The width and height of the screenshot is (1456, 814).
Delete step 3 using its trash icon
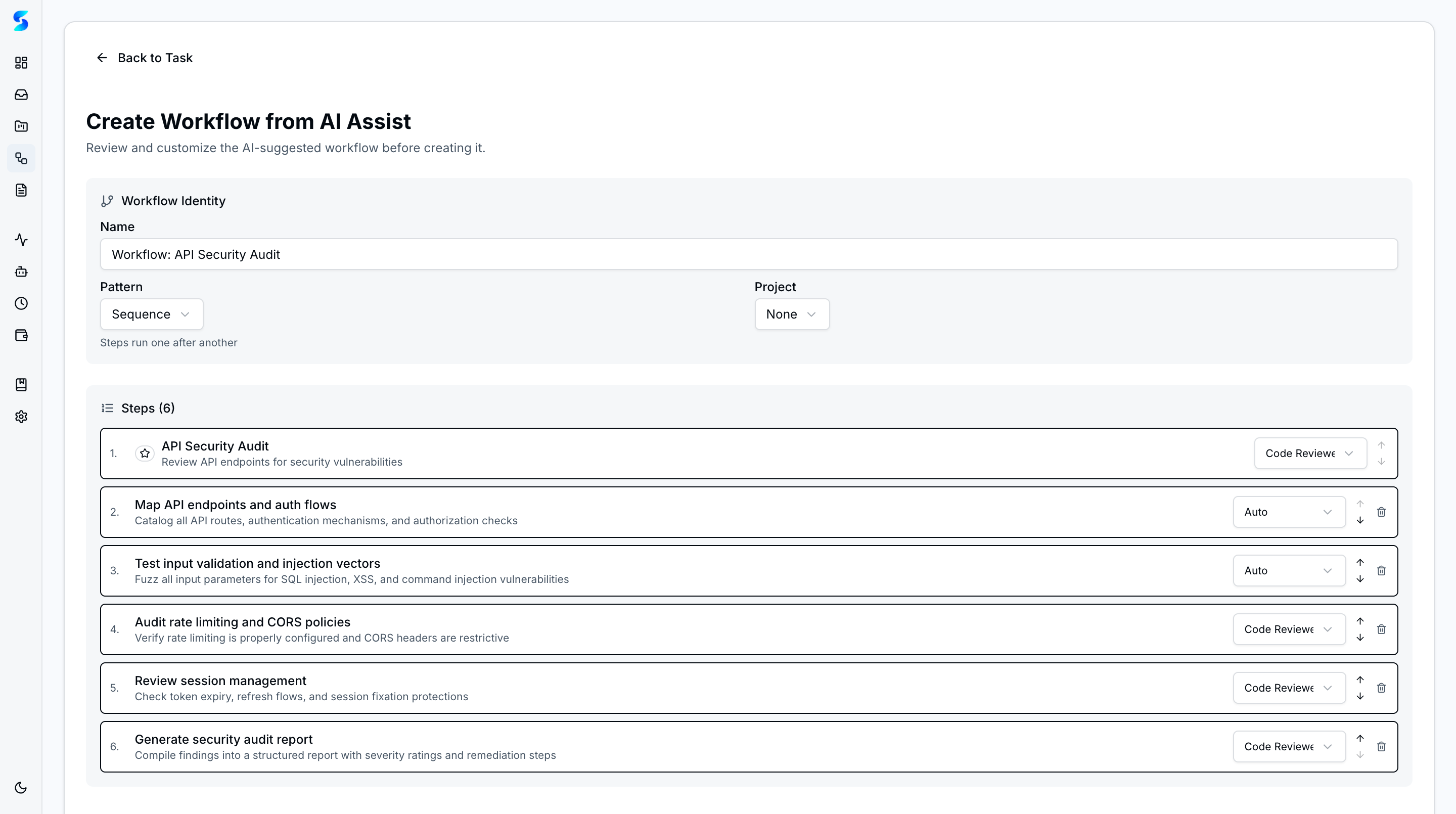pos(1382,570)
